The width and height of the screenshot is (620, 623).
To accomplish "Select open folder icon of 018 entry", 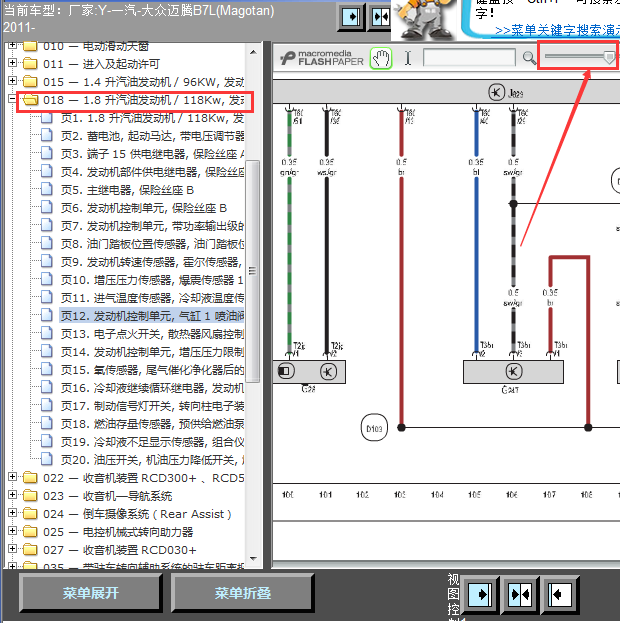I will coord(30,100).
